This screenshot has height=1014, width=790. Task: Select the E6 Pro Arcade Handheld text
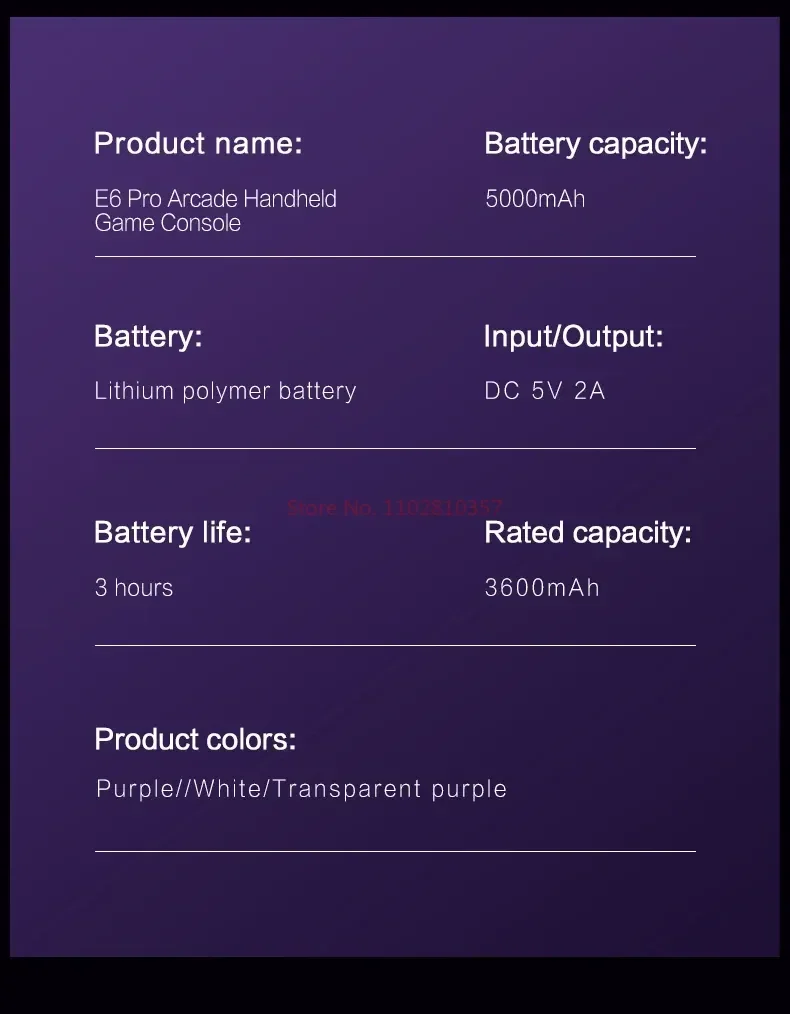[215, 199]
